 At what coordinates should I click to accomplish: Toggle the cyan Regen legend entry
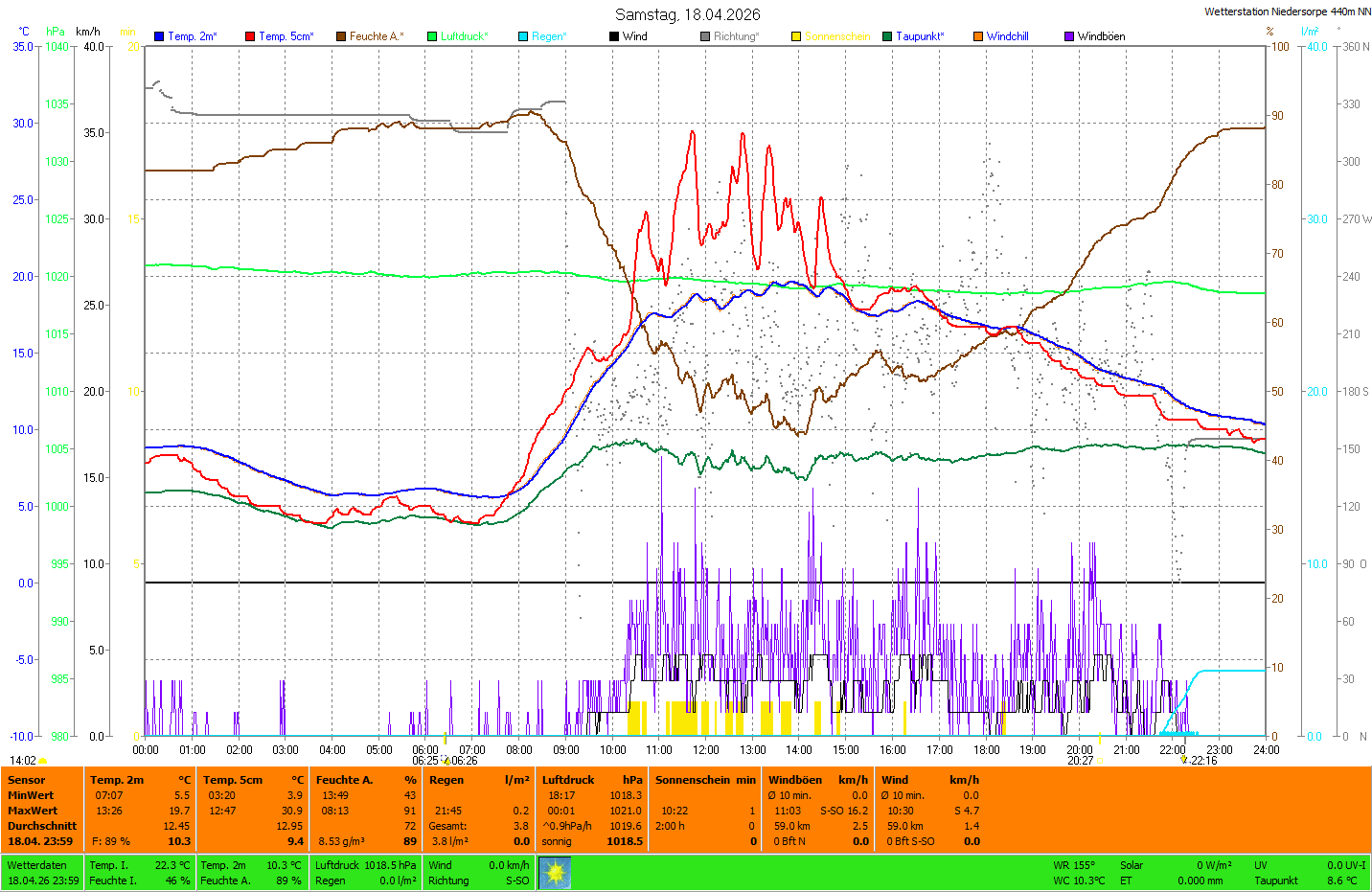point(542,36)
